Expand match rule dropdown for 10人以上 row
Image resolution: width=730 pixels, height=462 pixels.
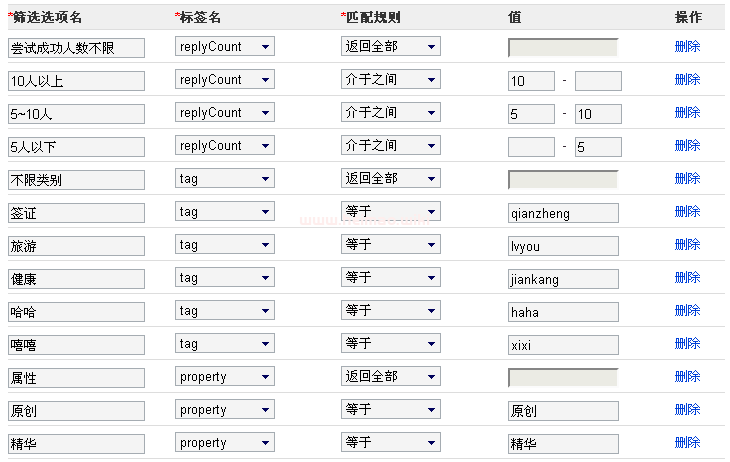point(390,80)
